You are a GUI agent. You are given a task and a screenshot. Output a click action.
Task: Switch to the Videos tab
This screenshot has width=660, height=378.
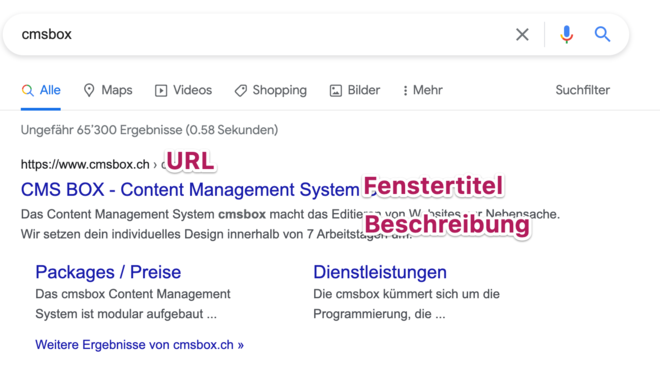pyautogui.click(x=183, y=90)
